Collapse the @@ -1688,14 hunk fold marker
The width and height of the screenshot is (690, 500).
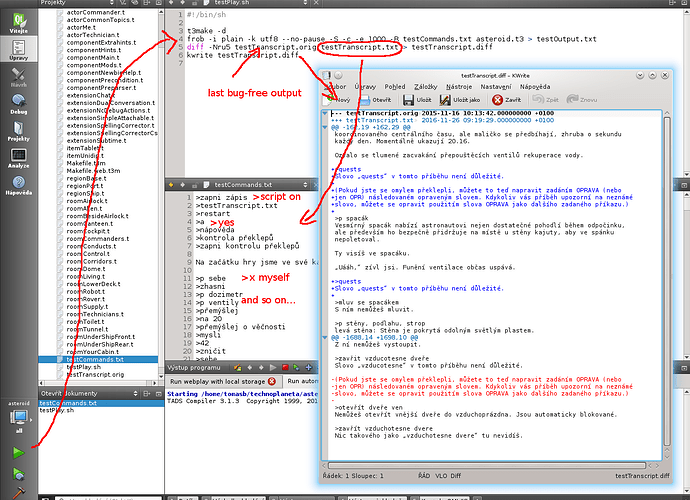click(x=325, y=338)
